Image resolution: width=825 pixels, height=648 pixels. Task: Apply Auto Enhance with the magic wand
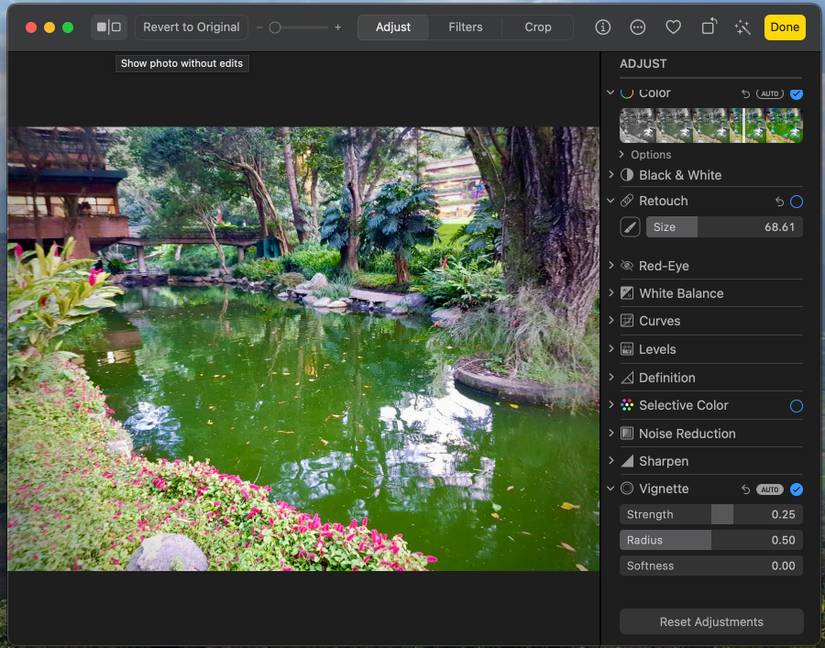tap(742, 27)
